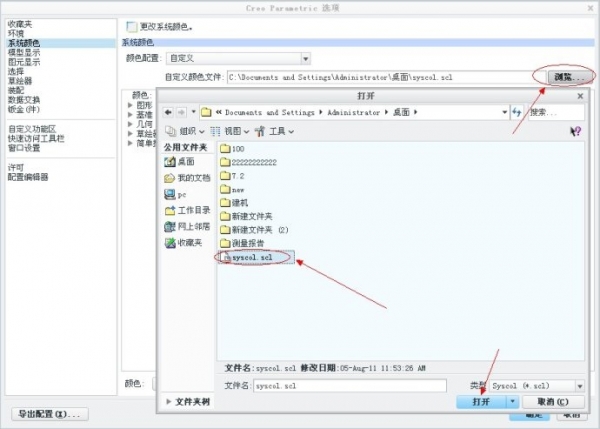Expand the address path dropdown

[x=504, y=112]
